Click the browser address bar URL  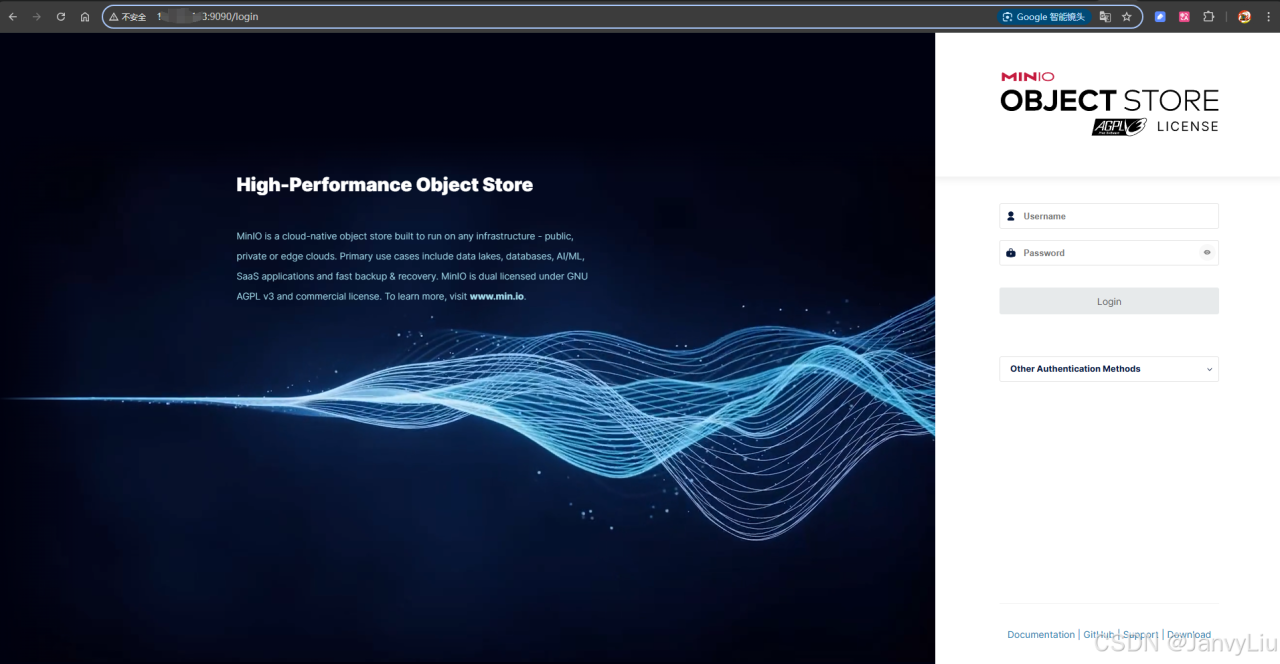pos(500,17)
